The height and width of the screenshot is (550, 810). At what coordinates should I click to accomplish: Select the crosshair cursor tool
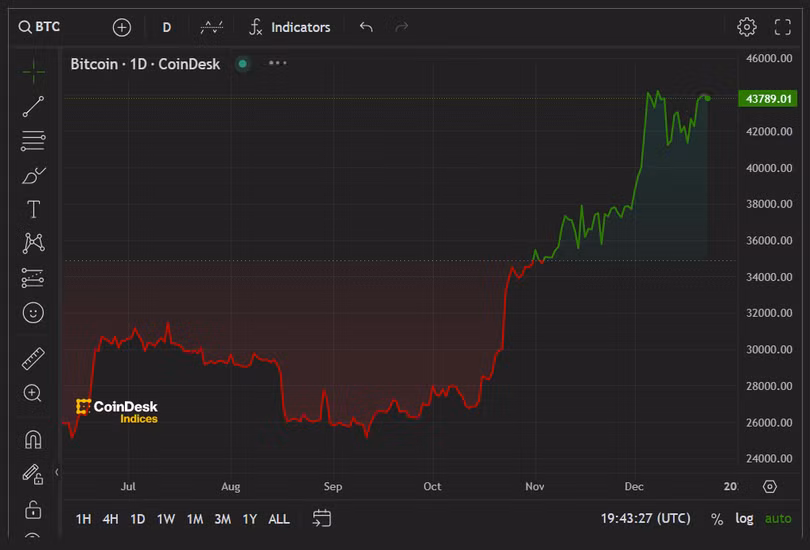[x=34, y=71]
